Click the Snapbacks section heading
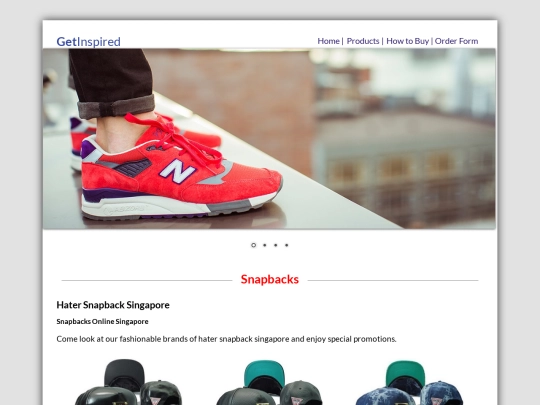Screen dimensions: 540x405 (270, 279)
